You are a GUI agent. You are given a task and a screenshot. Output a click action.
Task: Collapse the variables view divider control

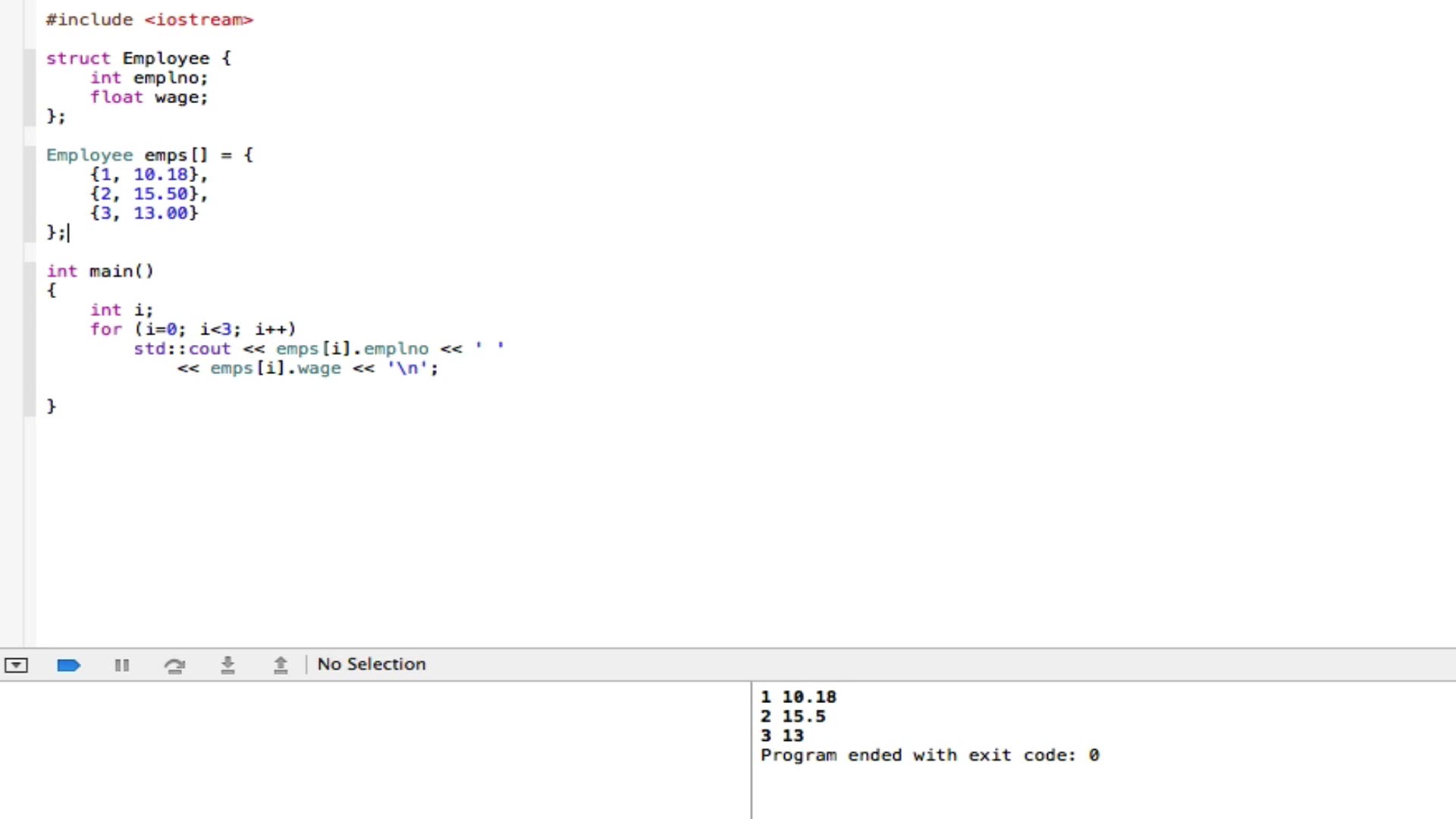click(x=751, y=751)
